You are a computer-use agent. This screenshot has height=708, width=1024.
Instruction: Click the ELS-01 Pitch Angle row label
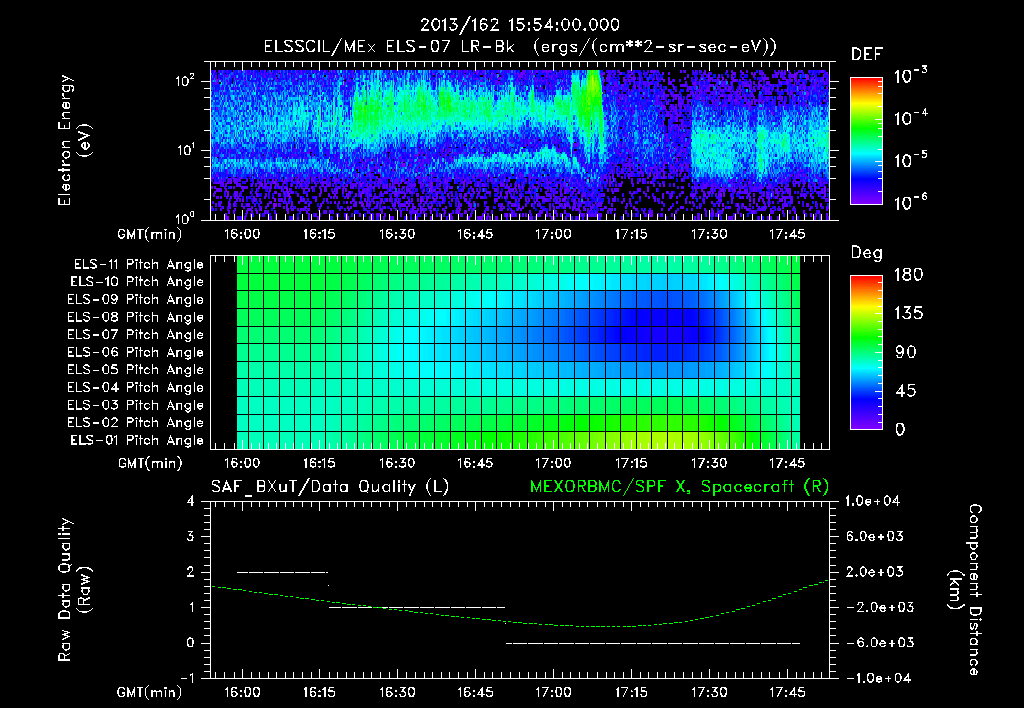coord(137,441)
